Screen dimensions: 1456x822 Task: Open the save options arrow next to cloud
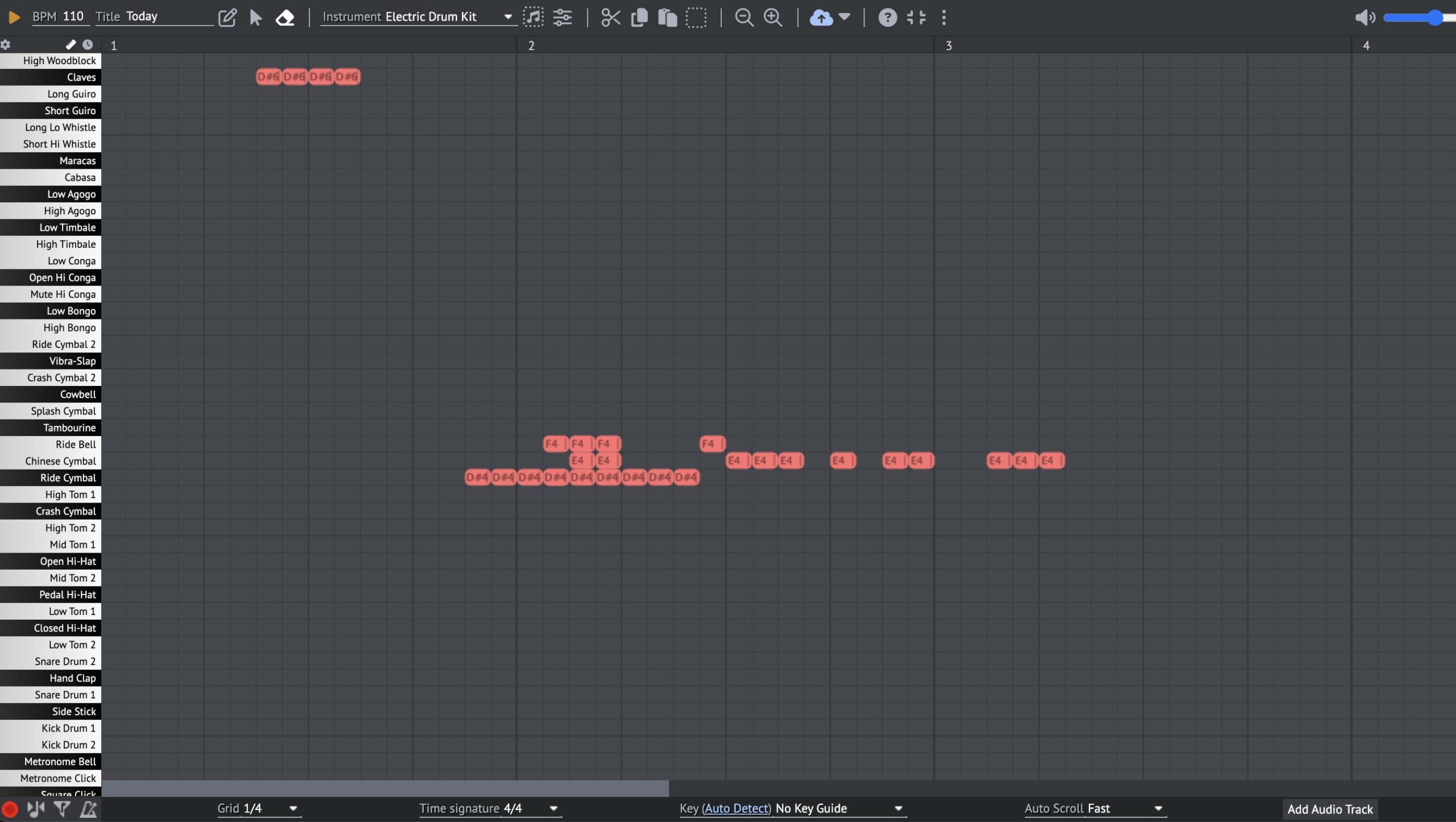(x=845, y=16)
